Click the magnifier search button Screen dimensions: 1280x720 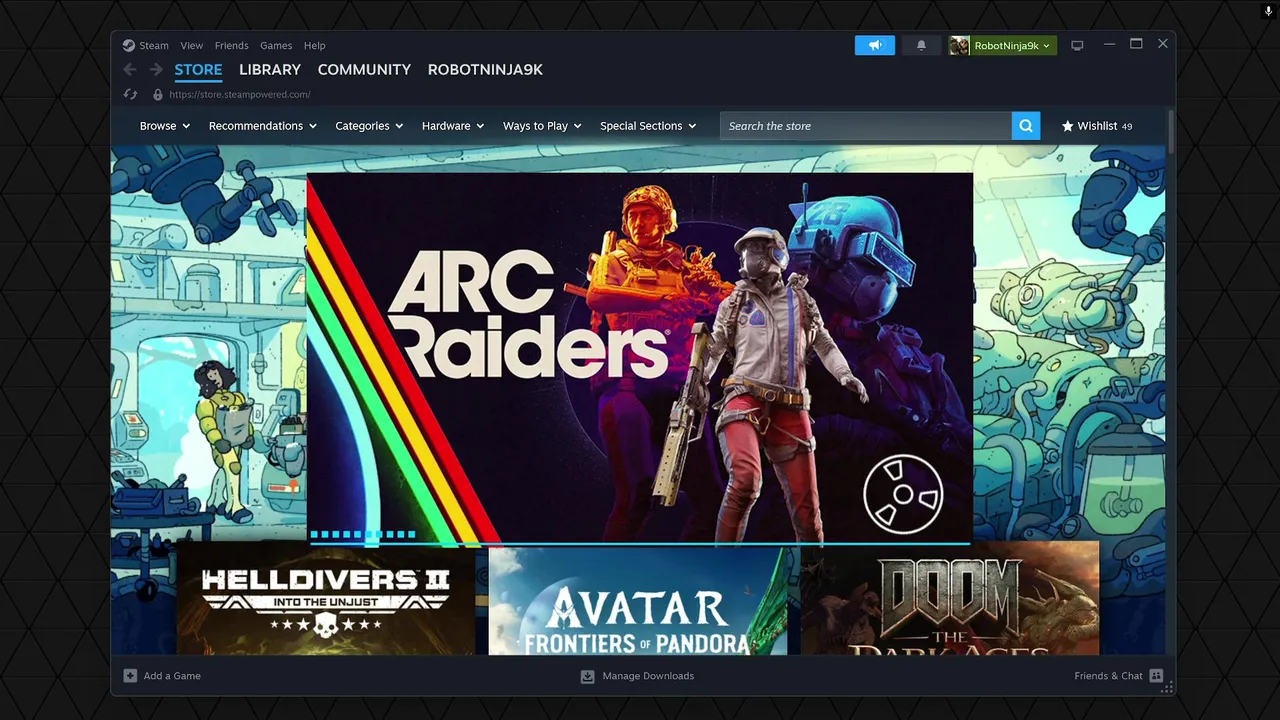click(x=1026, y=126)
